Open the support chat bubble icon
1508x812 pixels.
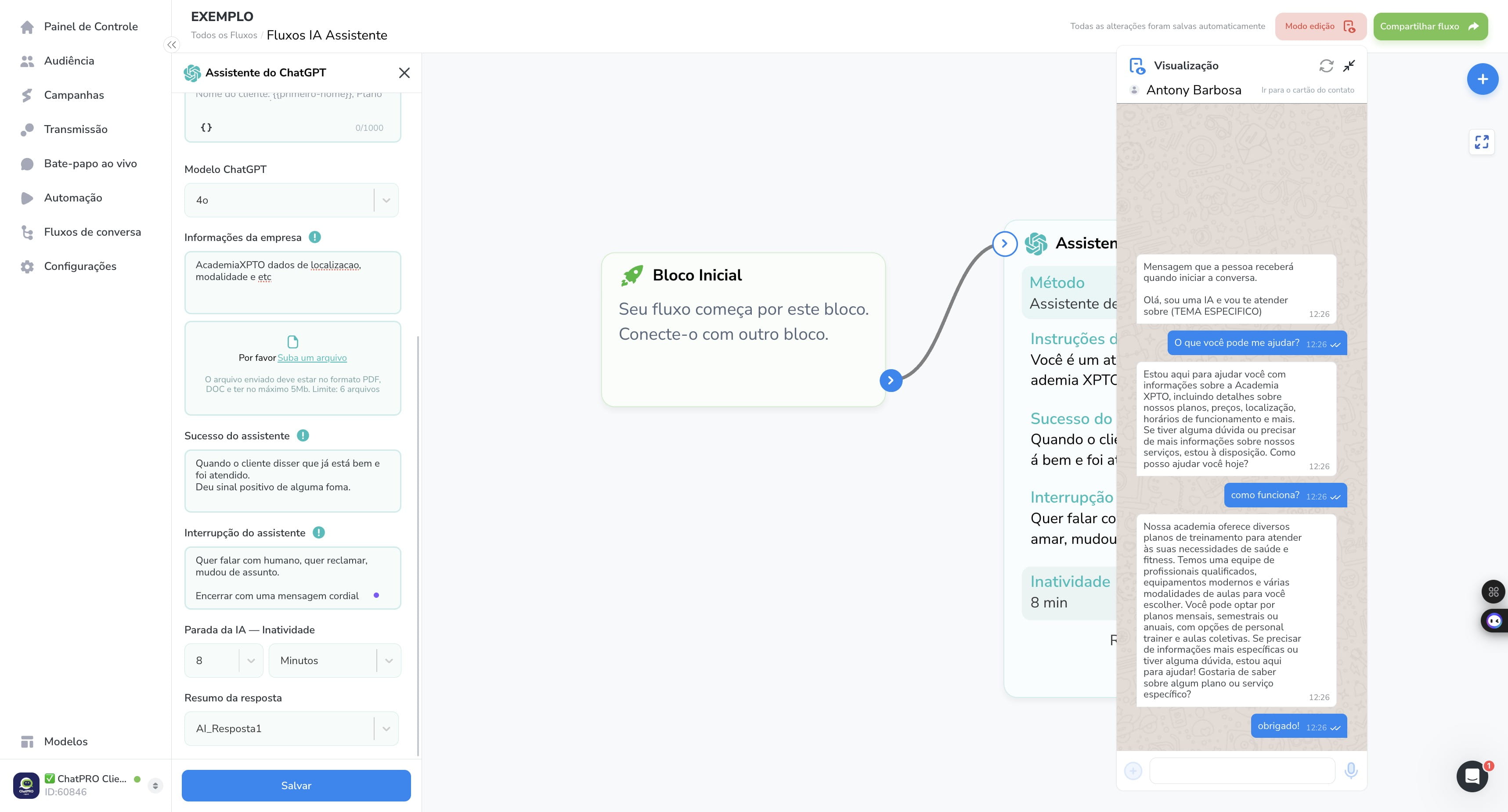click(x=1472, y=776)
